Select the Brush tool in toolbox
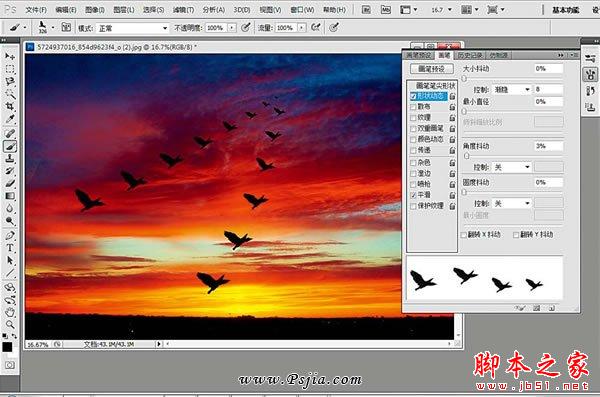 [10, 146]
